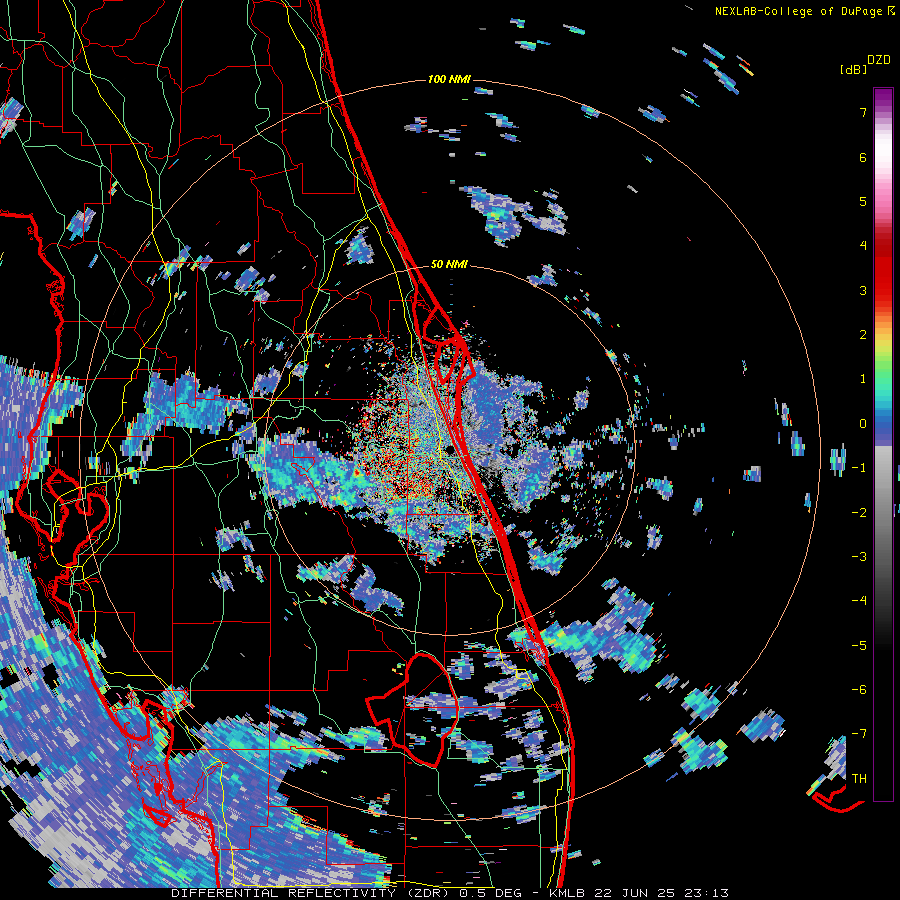This screenshot has height=900, width=900.
Task: Select the -2 dB scale value
Action: (x=859, y=513)
